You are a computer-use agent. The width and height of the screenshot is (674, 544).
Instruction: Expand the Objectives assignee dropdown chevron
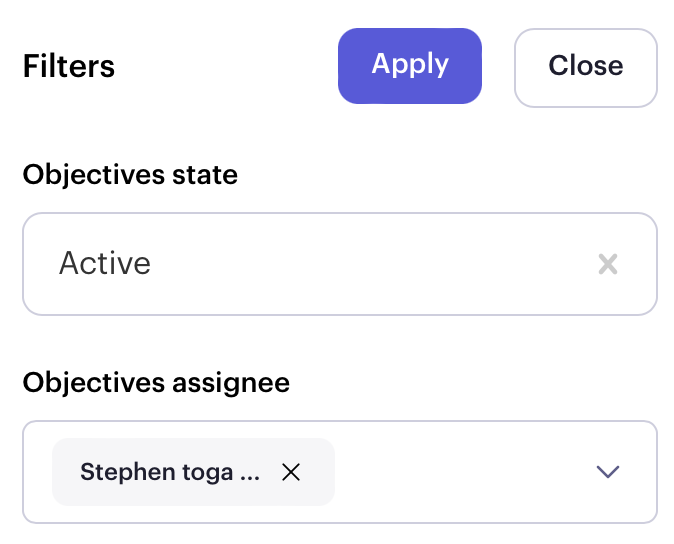click(608, 472)
